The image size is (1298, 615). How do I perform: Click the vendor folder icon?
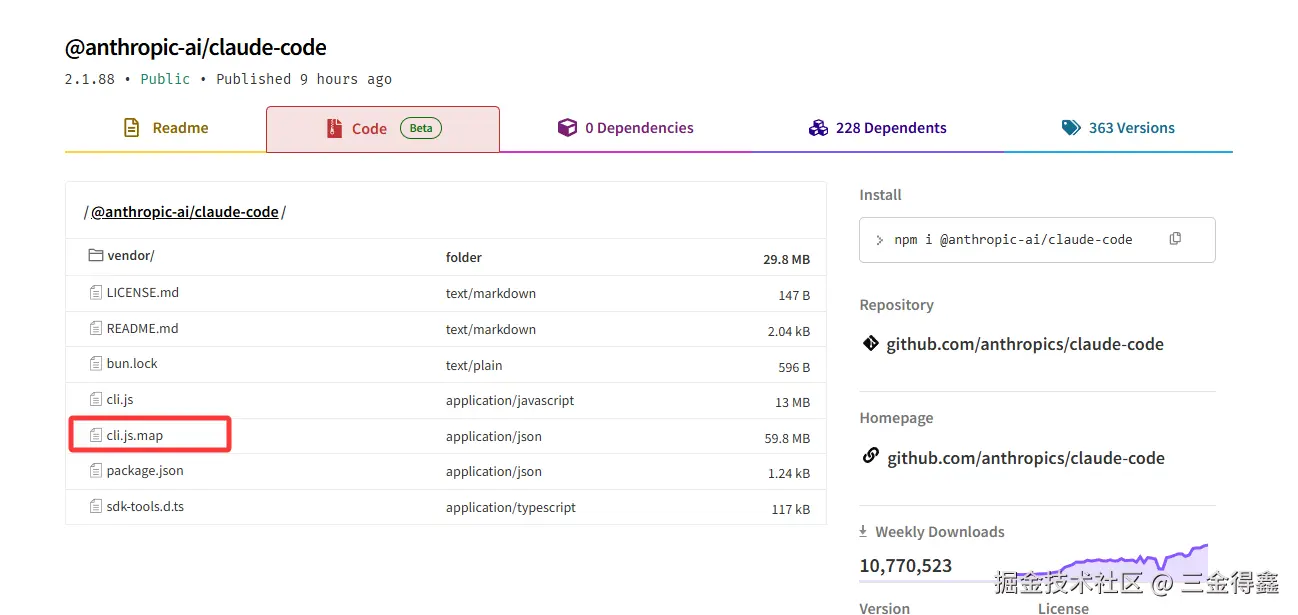pos(96,255)
